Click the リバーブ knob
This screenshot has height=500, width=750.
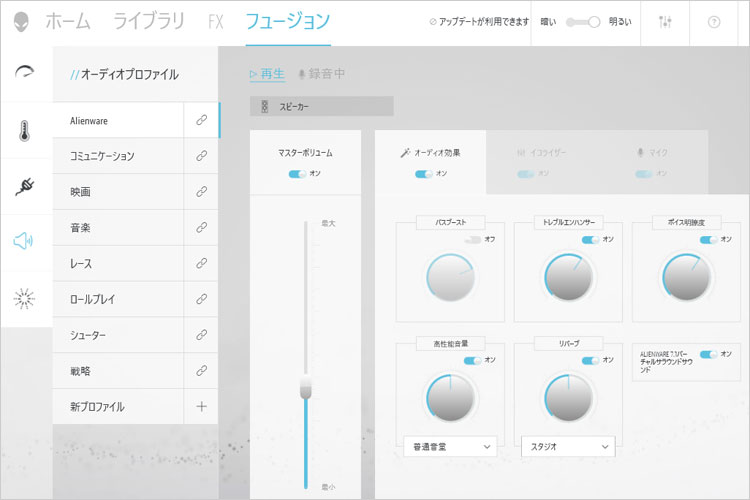pyautogui.click(x=568, y=398)
